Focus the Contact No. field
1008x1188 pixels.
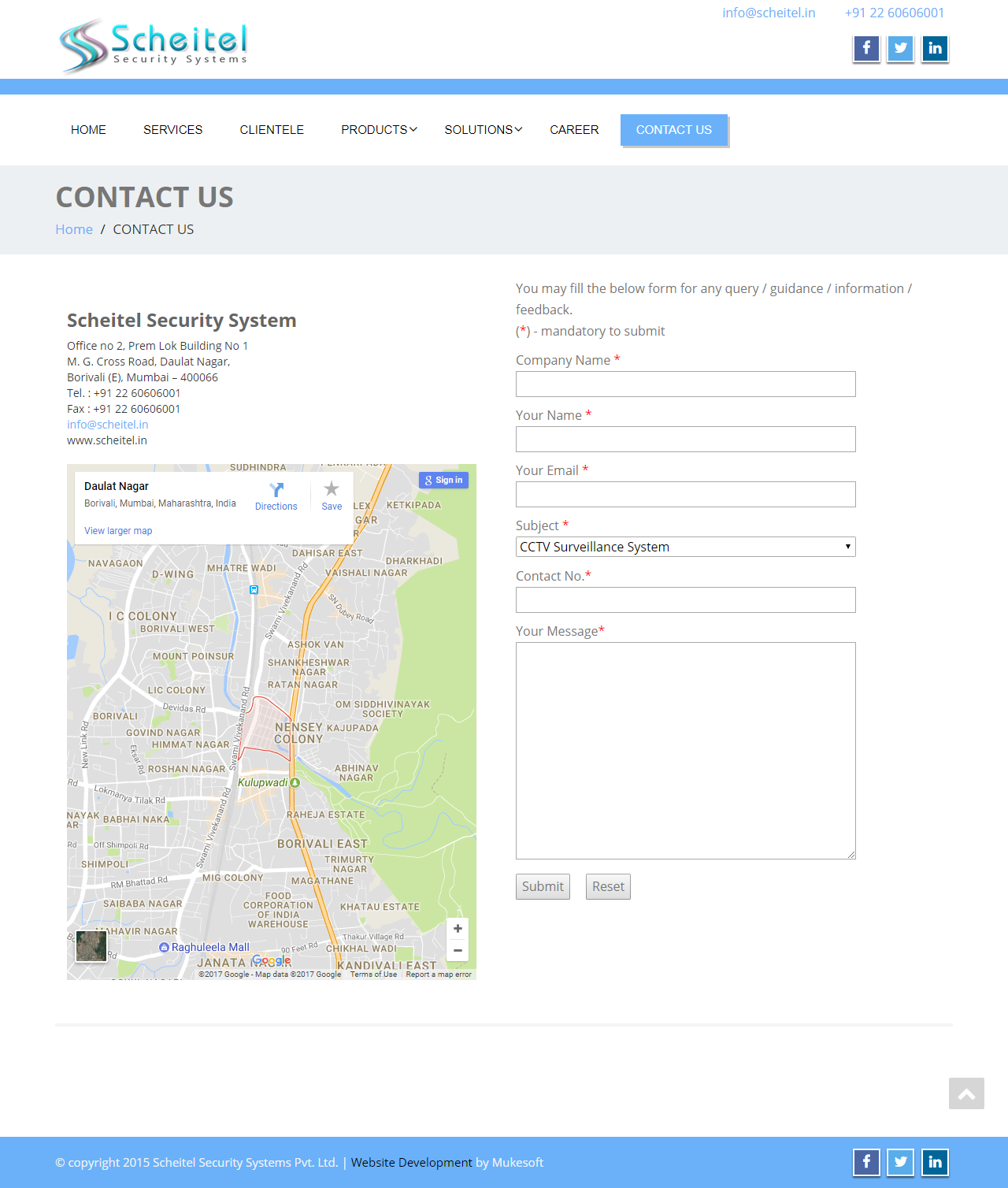686,600
